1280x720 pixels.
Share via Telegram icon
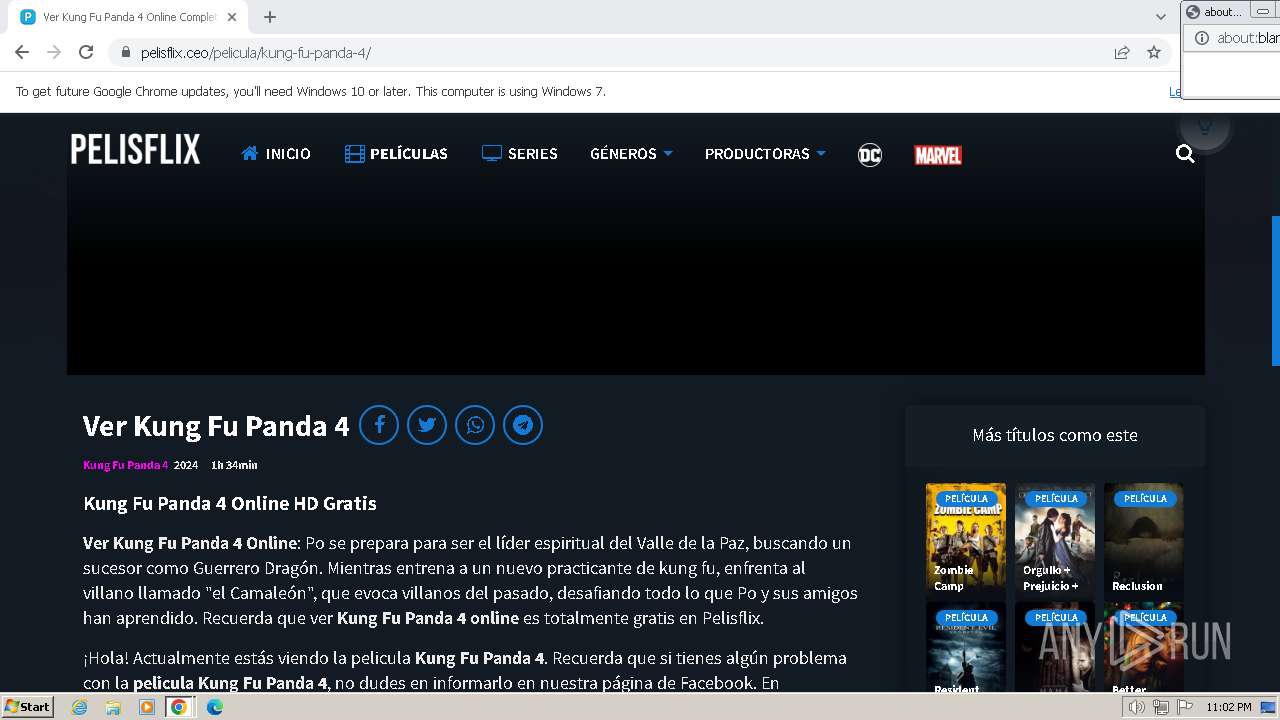pos(523,425)
